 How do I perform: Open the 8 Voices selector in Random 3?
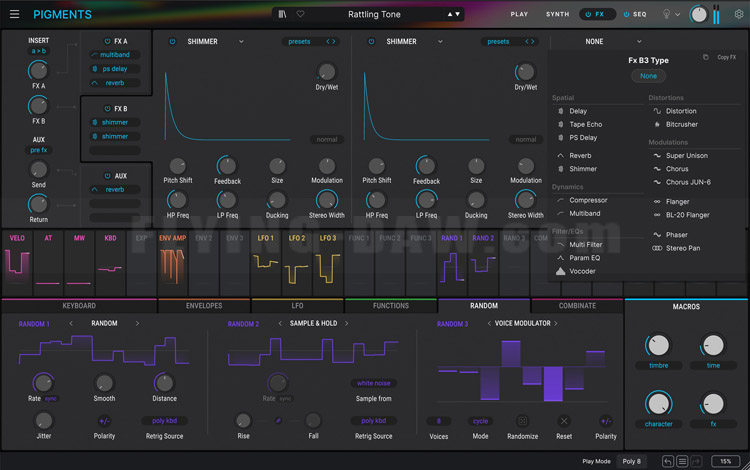tap(439, 421)
